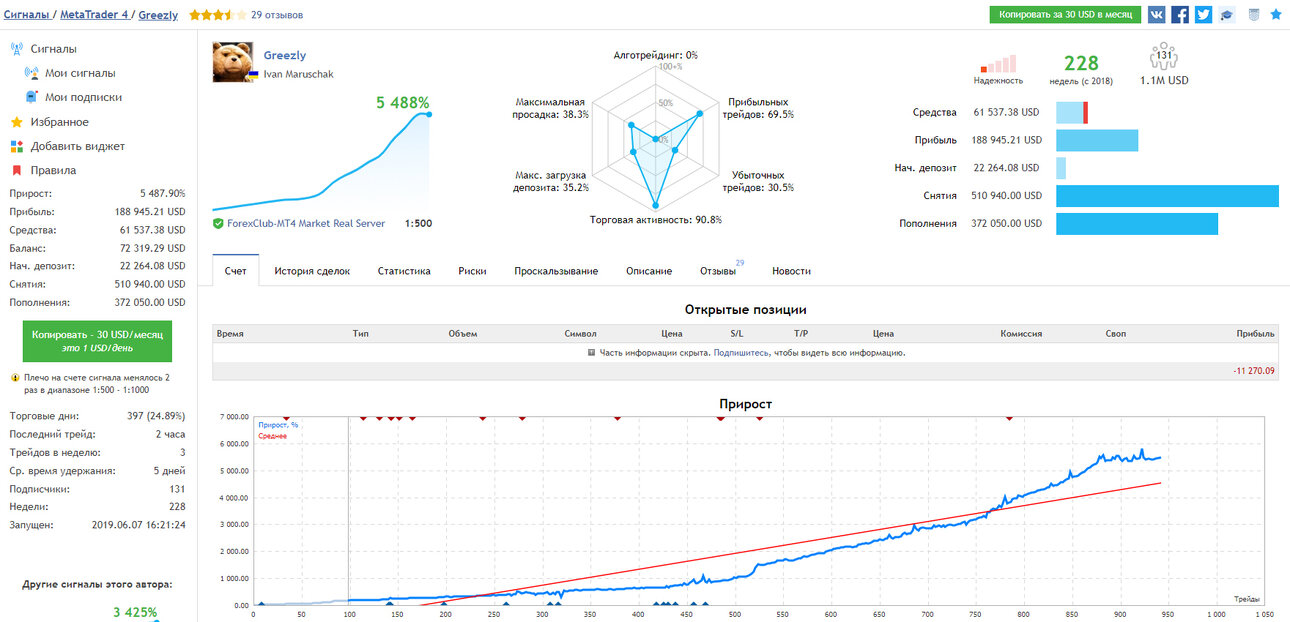Image resolution: width=1290 pixels, height=622 pixels.
Task: Click the Максимальная просадка: 38.3% label
Action: [551, 108]
